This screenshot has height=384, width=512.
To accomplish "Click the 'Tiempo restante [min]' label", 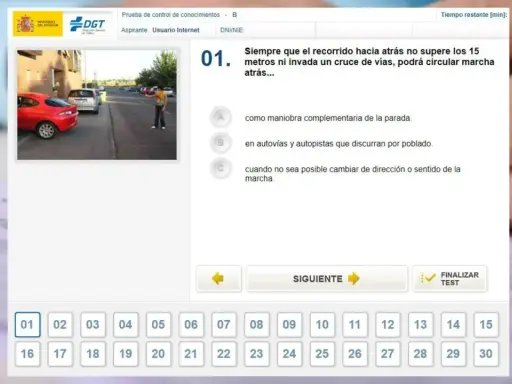I will [474, 15].
